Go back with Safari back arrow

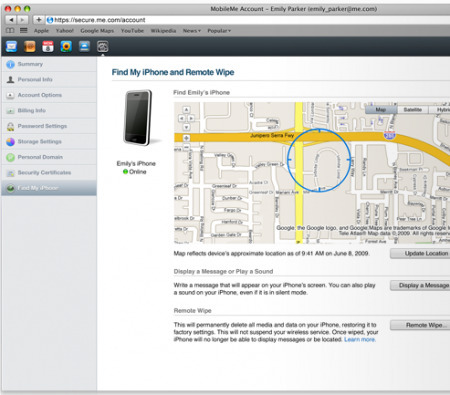11,20
